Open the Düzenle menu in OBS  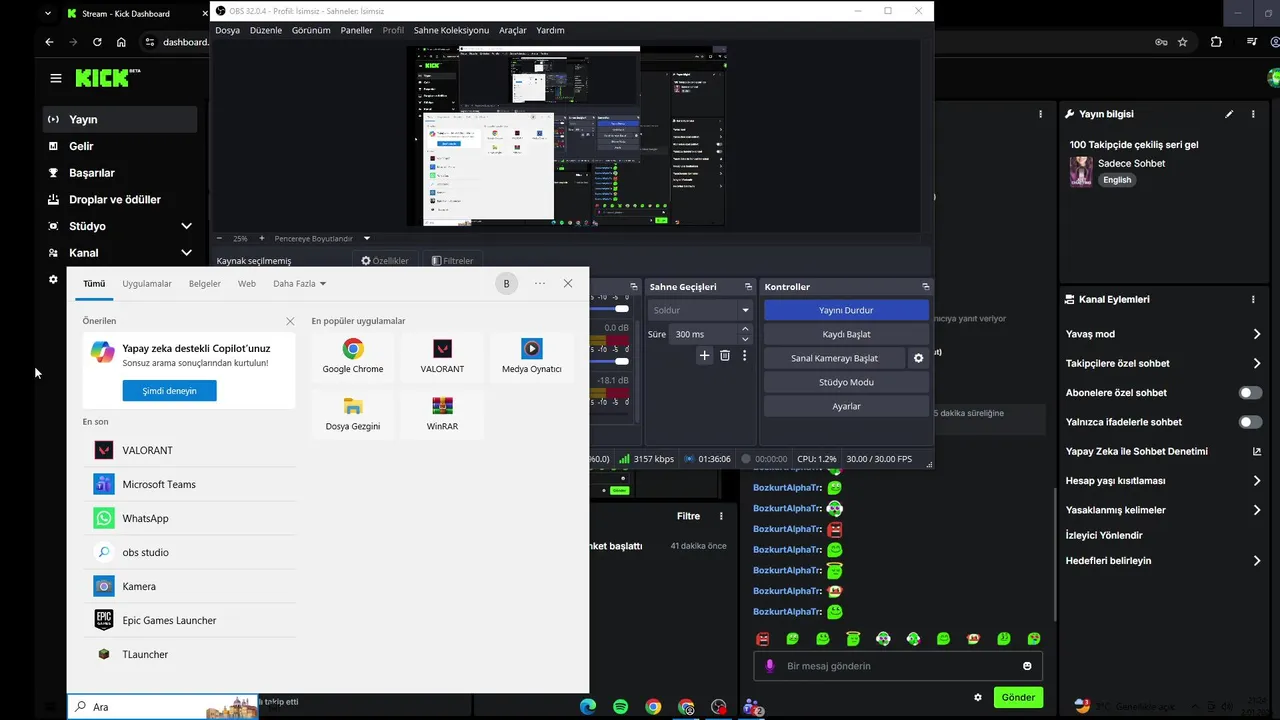[266, 30]
